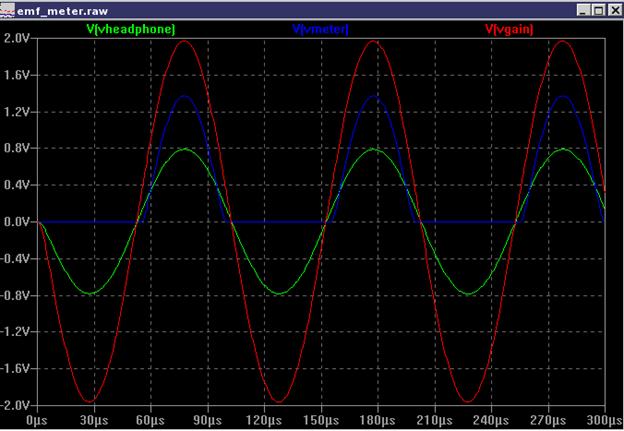
Task: Click the -0.4V vertical axis label
Action: pyautogui.click(x=15, y=259)
